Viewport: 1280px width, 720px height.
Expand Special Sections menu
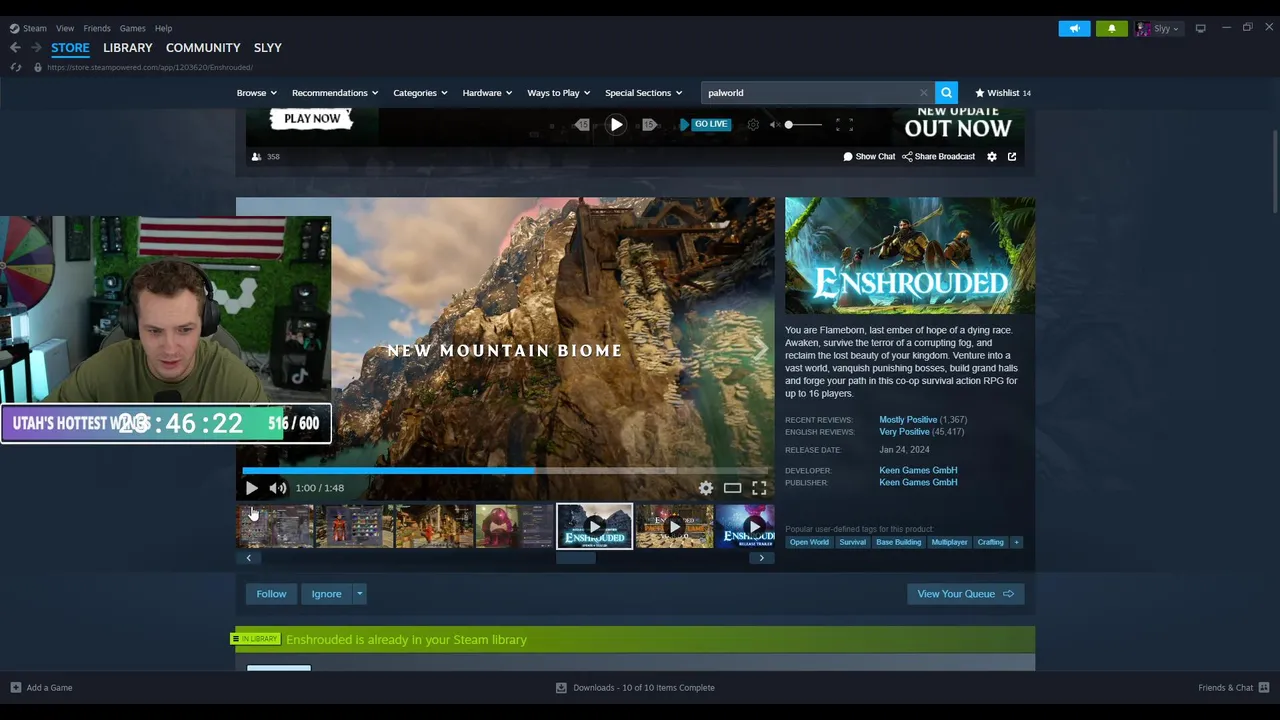pyautogui.click(x=643, y=93)
